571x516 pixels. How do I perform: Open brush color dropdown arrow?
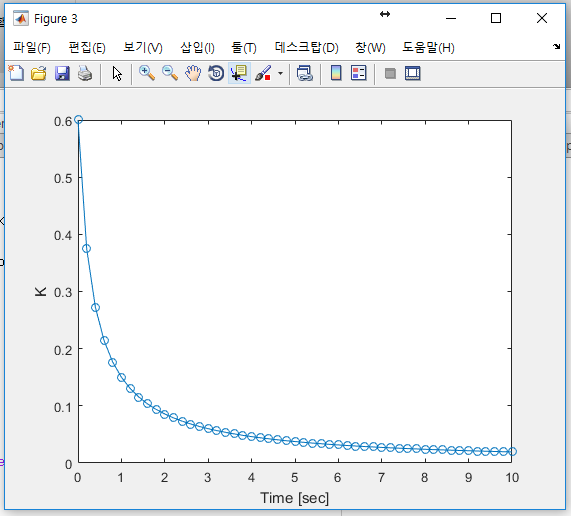(280, 73)
